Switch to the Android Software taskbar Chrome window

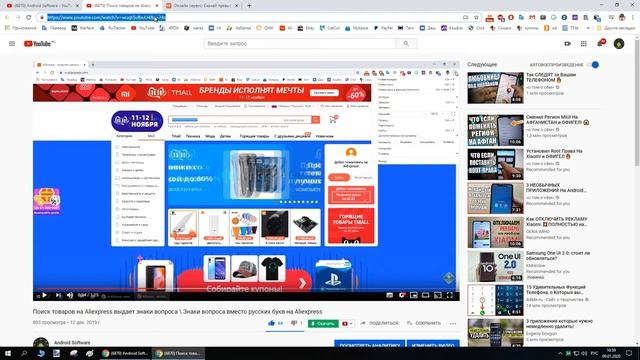pos(125,353)
